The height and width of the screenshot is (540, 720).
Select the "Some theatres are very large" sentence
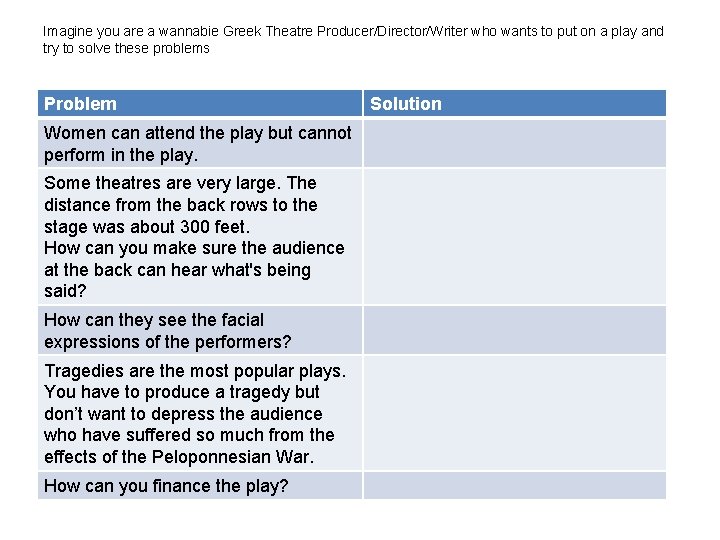(x=180, y=183)
